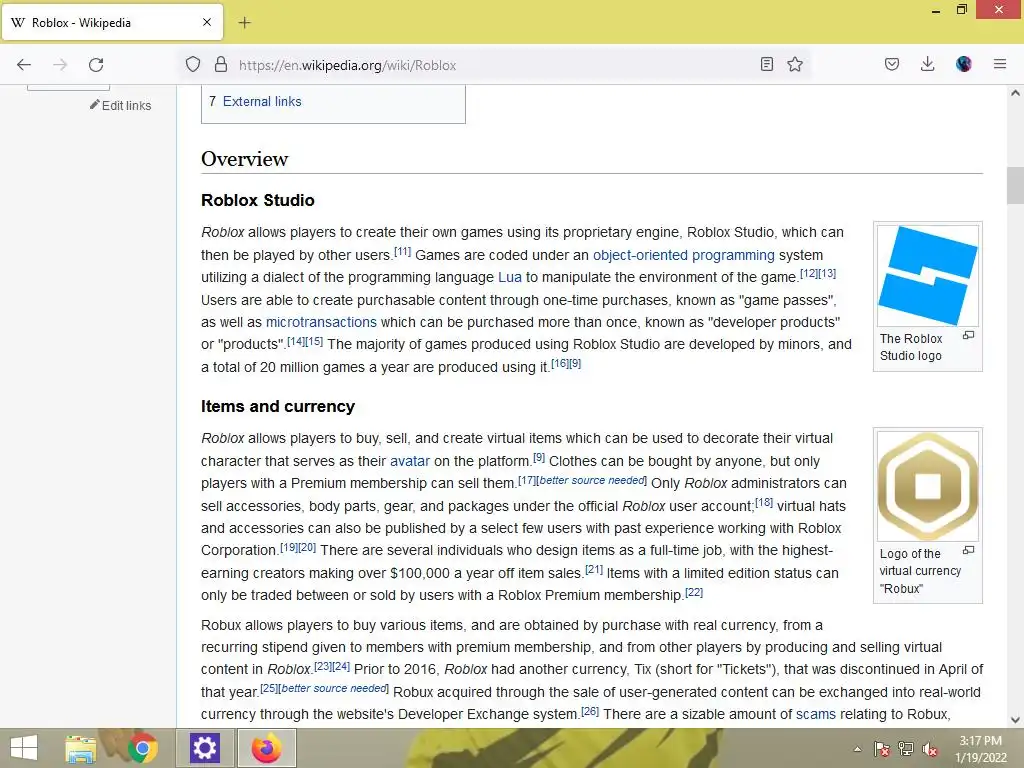The width and height of the screenshot is (1024, 768).
Task: Follow the scams link
Action: (x=815, y=714)
